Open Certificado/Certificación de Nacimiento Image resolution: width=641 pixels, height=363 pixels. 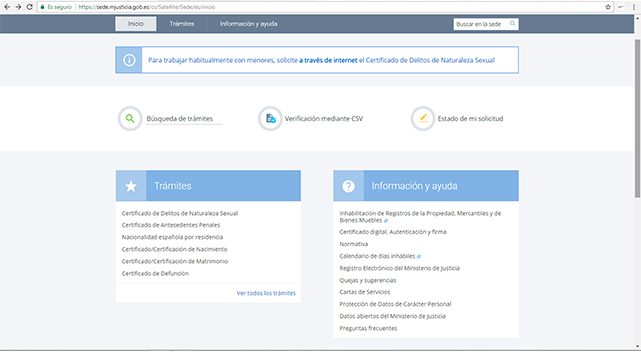pyautogui.click(x=174, y=249)
